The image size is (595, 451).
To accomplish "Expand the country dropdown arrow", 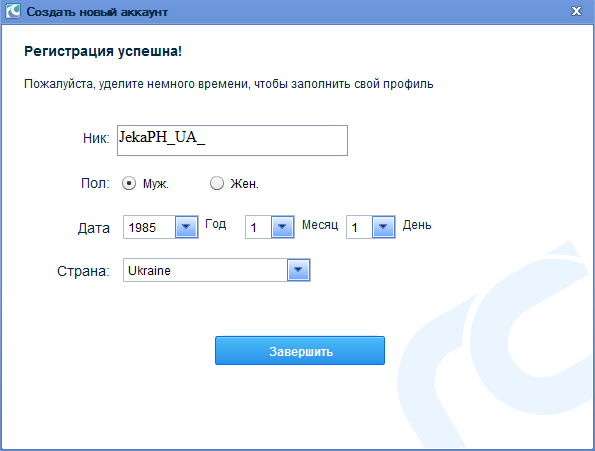I will tap(299, 270).
